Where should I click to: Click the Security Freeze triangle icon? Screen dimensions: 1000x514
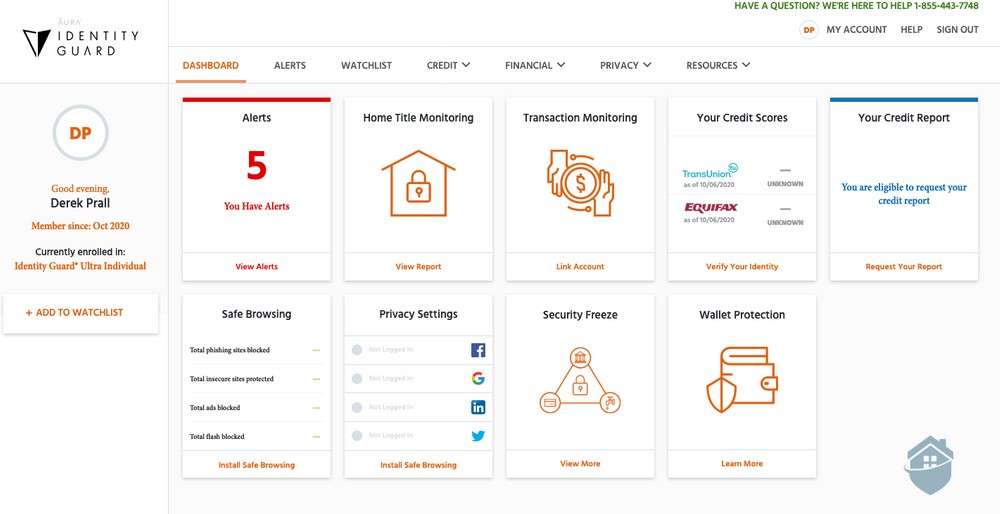click(x=580, y=383)
